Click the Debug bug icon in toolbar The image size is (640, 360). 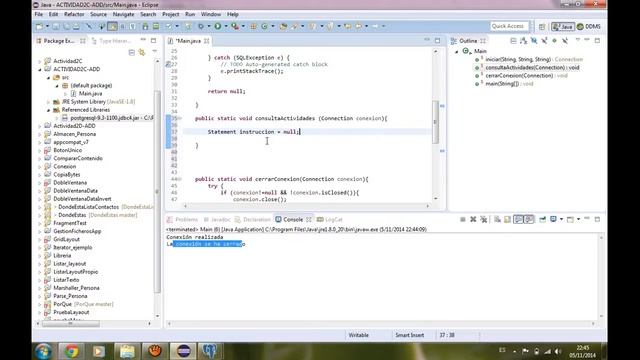click(x=201, y=26)
